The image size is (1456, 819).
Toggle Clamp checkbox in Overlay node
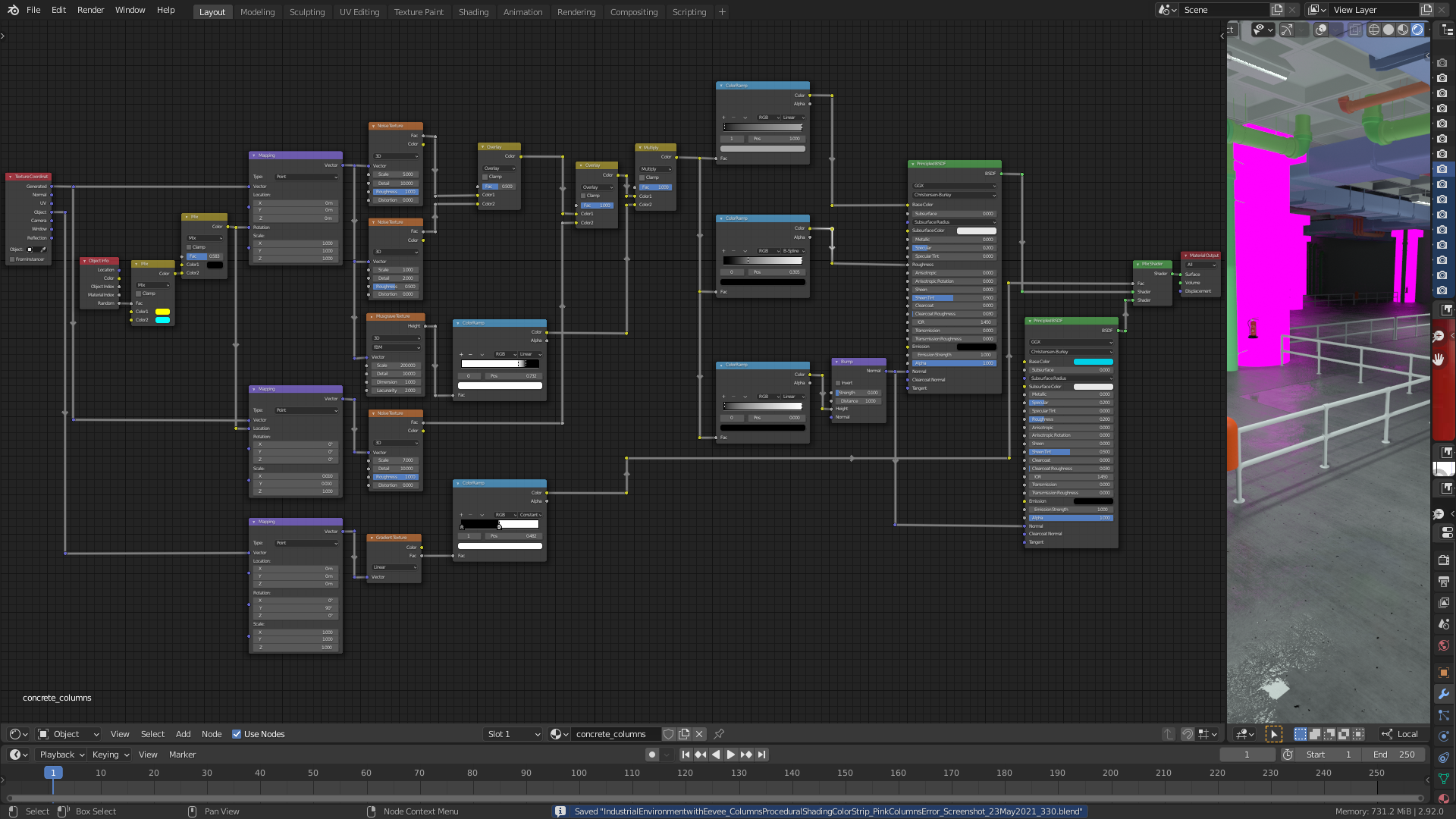pos(485,177)
